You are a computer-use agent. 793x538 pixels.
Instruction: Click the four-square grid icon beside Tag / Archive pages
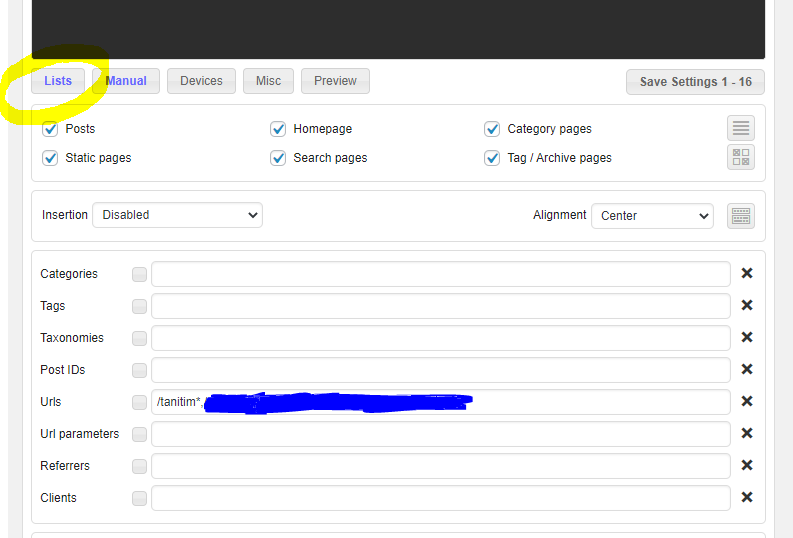(741, 157)
